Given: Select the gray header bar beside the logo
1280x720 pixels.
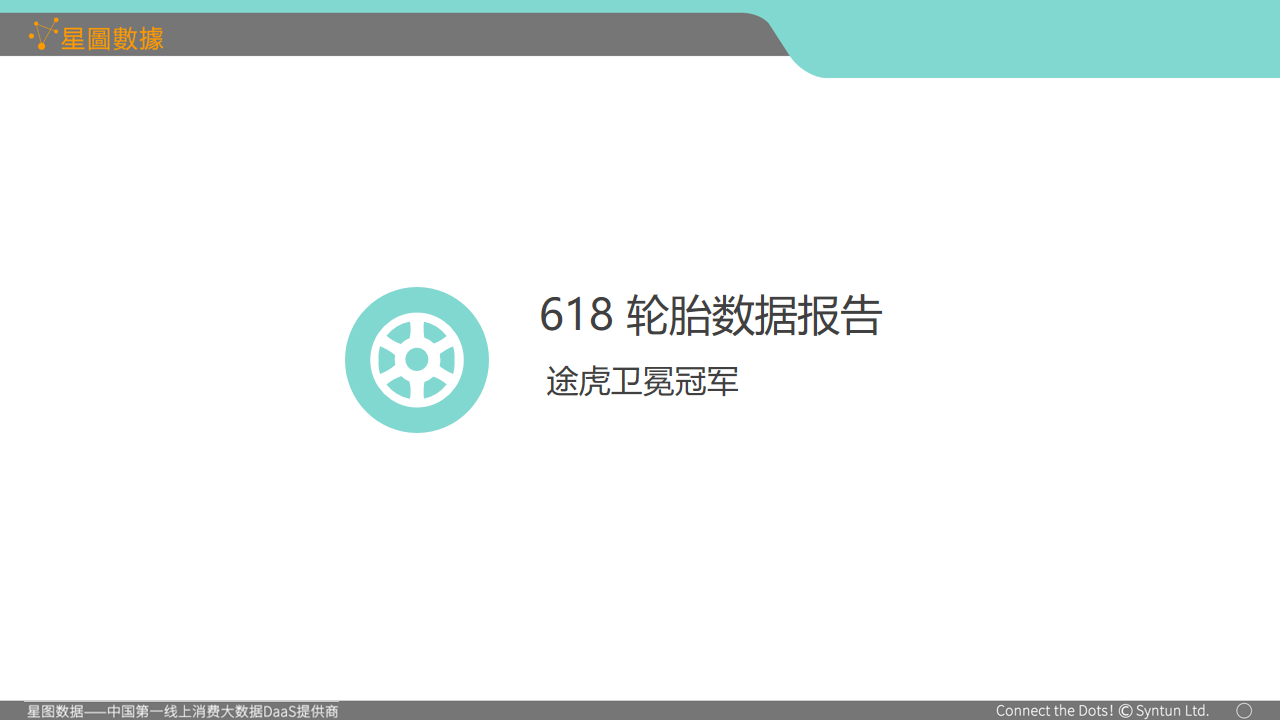Looking at the screenshot, I should coord(450,35).
